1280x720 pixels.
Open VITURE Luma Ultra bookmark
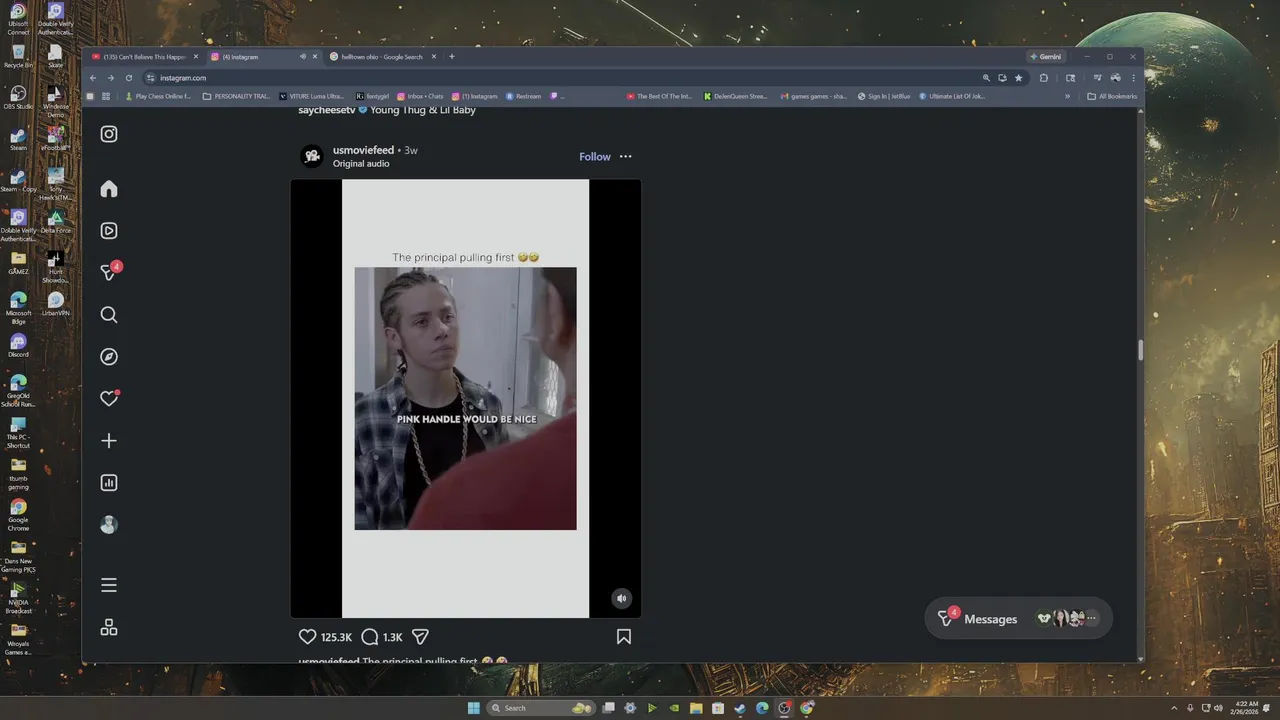(x=312, y=97)
